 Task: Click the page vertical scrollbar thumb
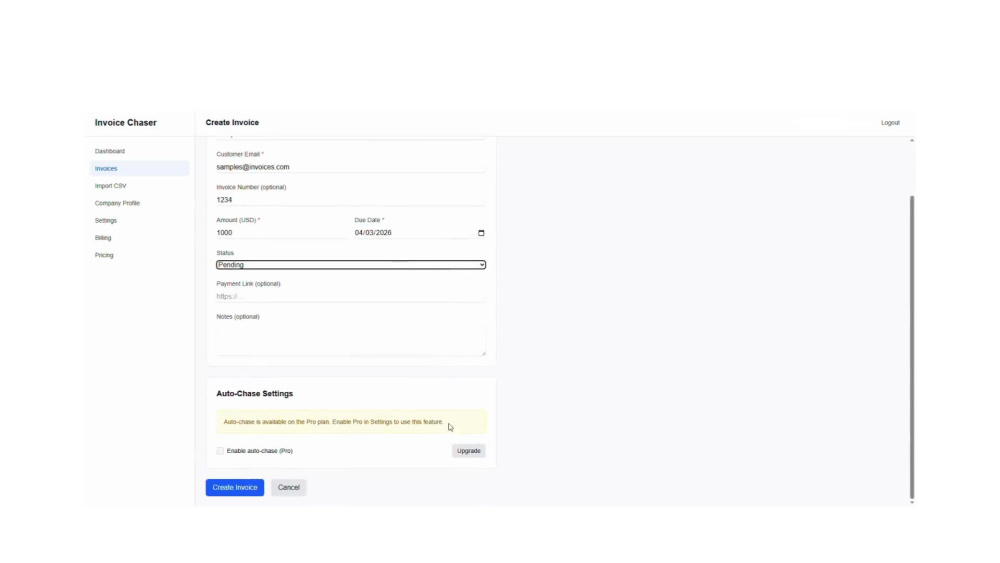pos(912,347)
